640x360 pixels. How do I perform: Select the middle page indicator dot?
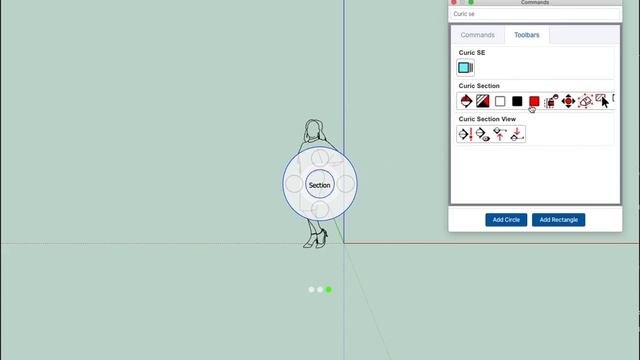click(x=320, y=289)
